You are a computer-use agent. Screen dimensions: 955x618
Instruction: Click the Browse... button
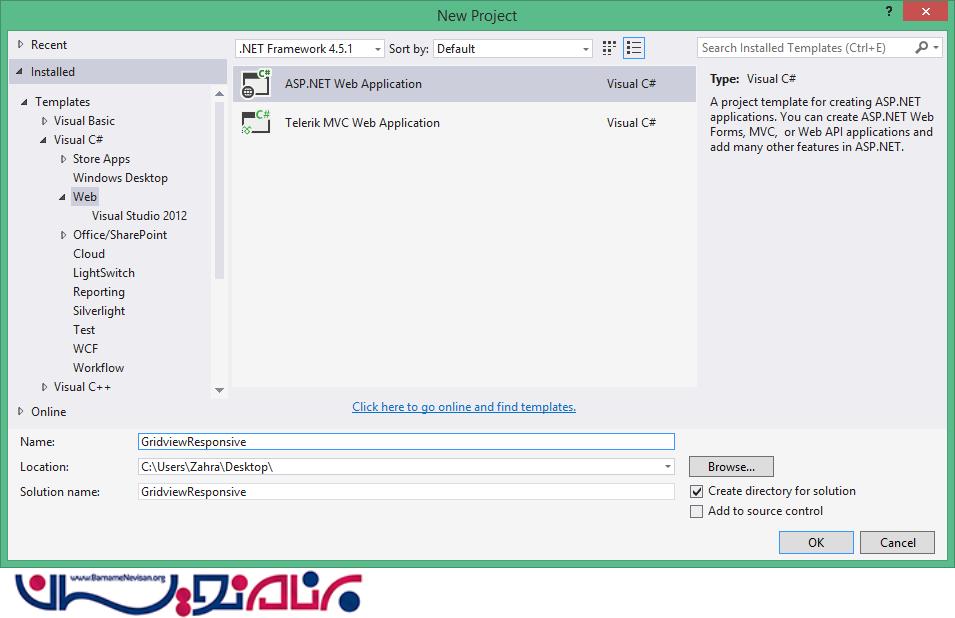pyautogui.click(x=731, y=467)
